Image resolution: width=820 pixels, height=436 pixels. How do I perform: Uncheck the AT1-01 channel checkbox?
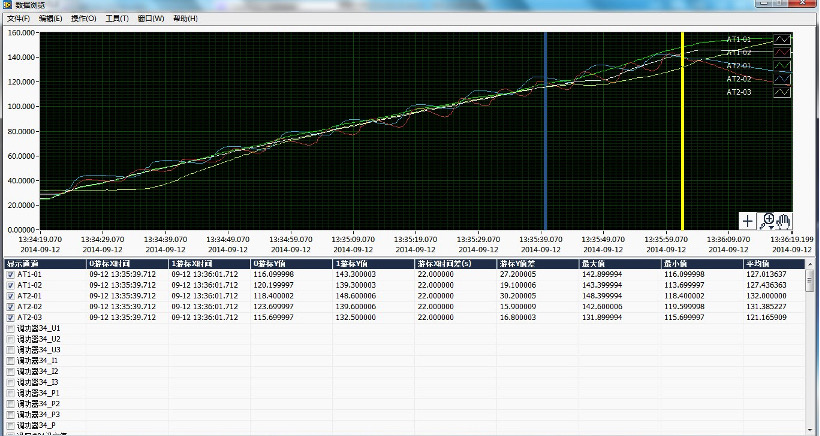[11, 274]
